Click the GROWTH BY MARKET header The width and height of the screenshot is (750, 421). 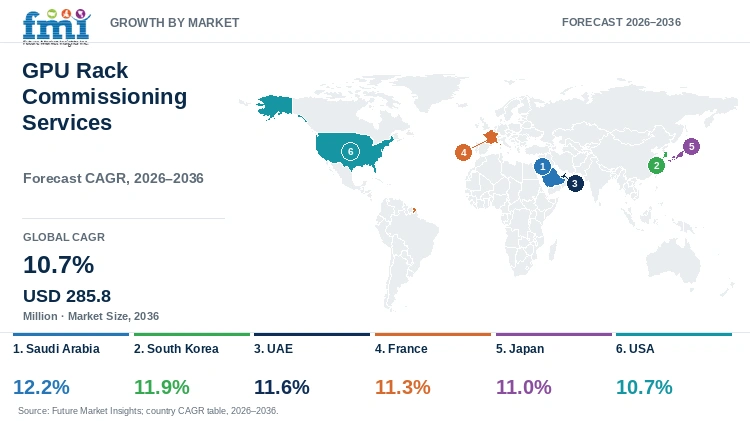tap(175, 22)
